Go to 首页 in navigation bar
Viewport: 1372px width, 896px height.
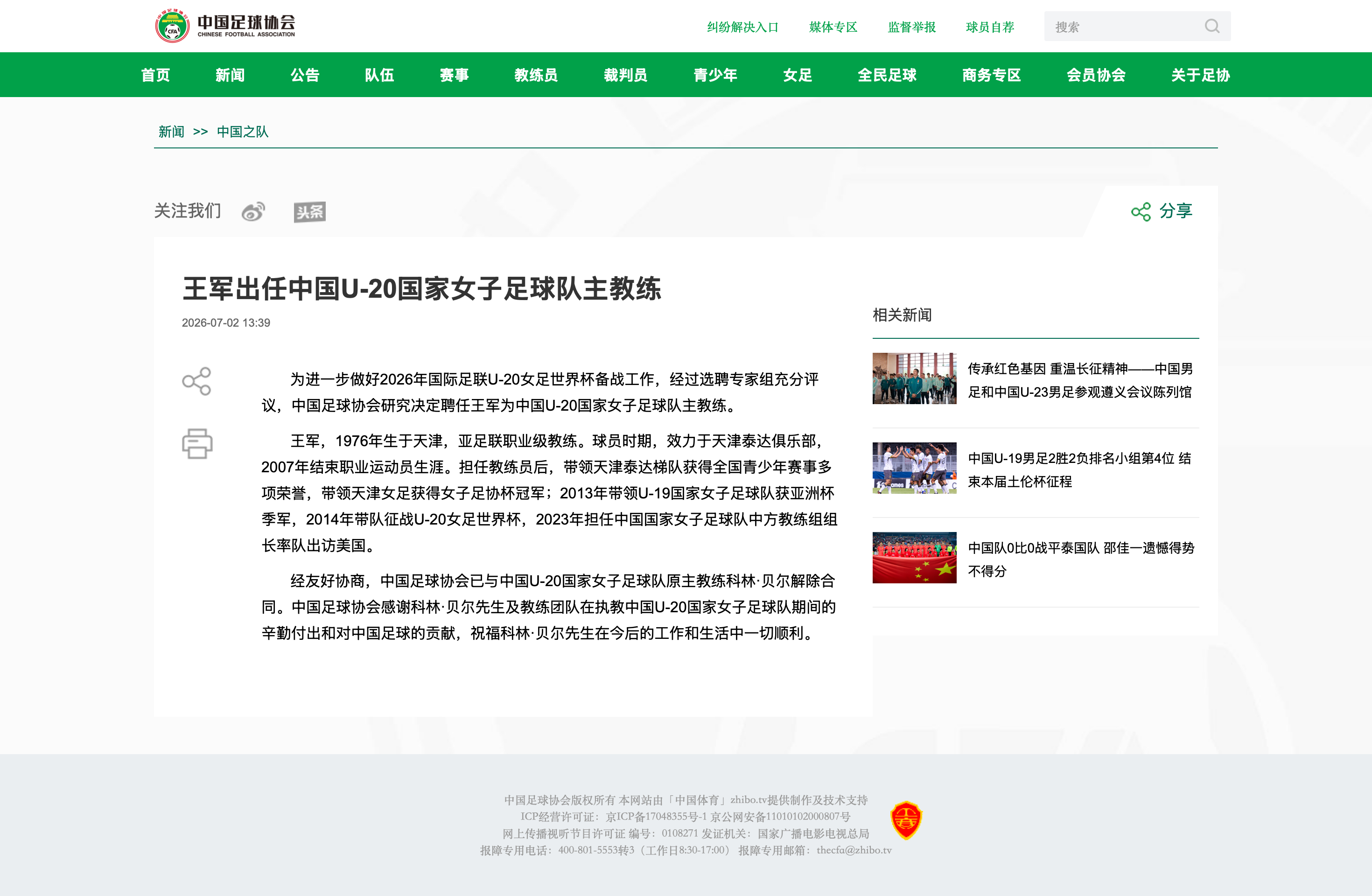click(156, 75)
